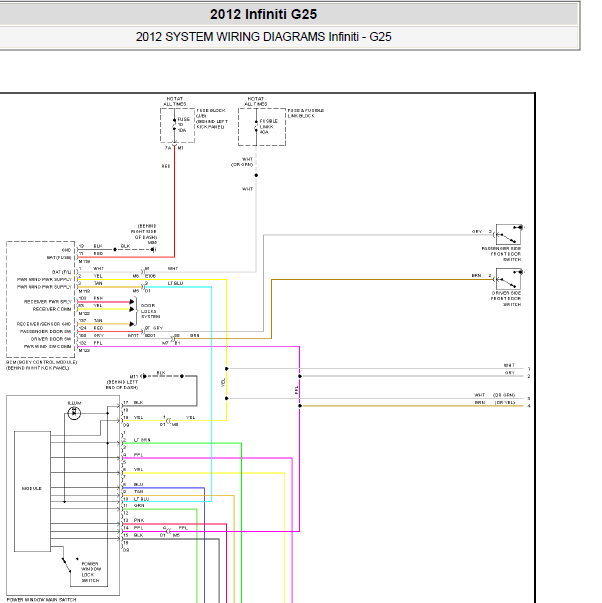Click the 'RECEIVER/SENSOR GND' terminal label
This screenshot has width=602, height=603.
(x=44, y=324)
